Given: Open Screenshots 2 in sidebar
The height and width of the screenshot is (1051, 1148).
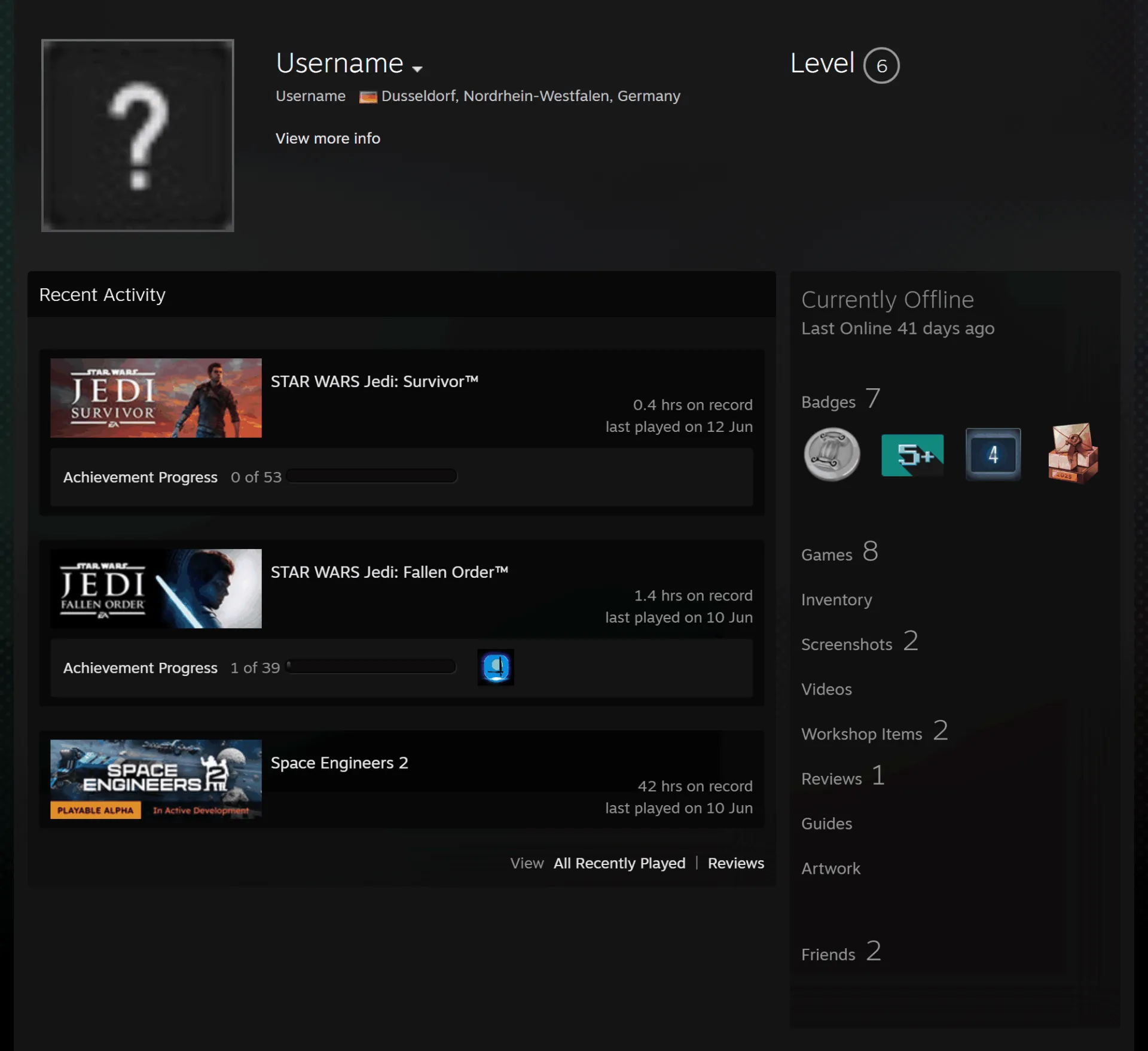Looking at the screenshot, I should [x=860, y=641].
